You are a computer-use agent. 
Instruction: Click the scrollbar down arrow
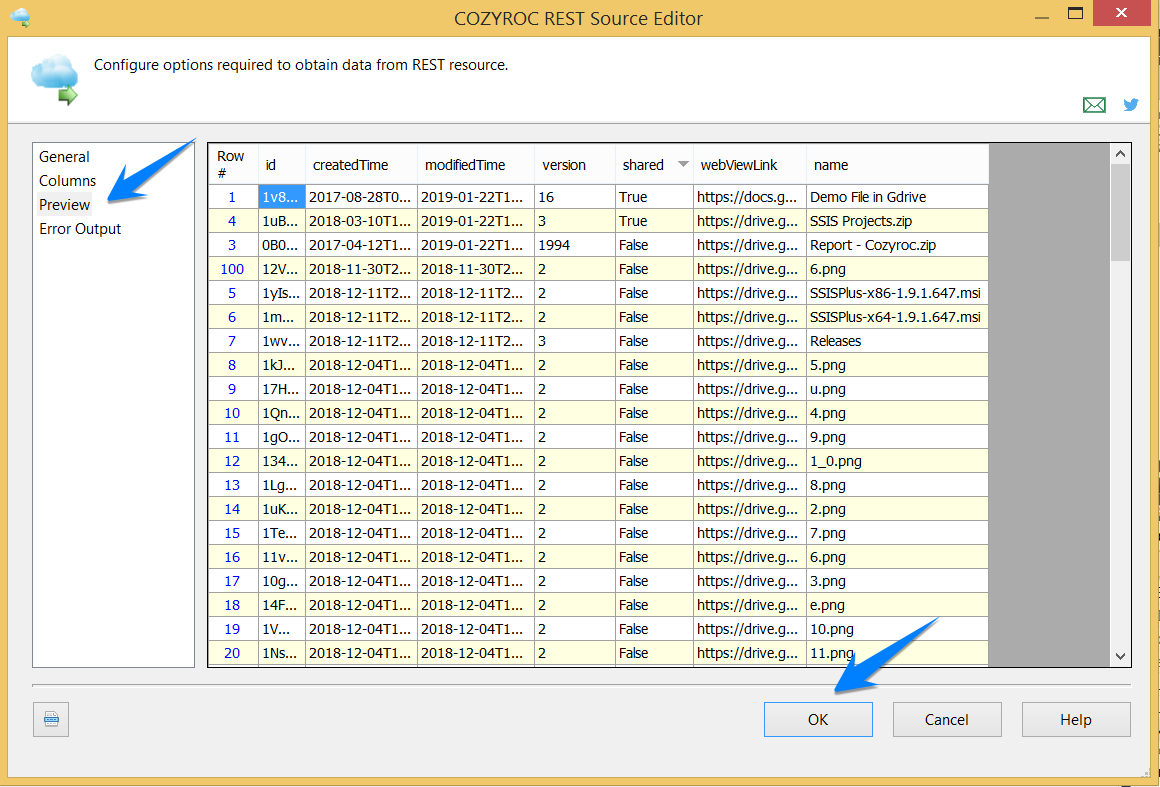[x=1120, y=656]
